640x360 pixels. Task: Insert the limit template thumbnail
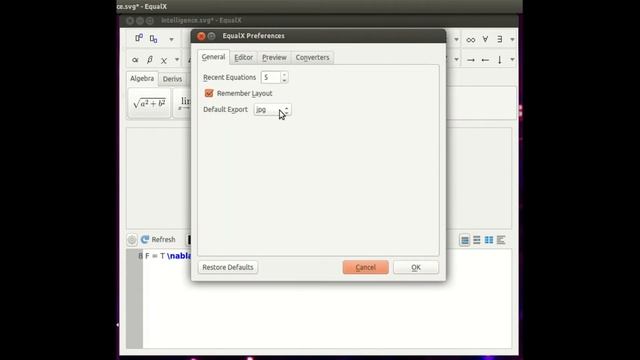(182, 103)
